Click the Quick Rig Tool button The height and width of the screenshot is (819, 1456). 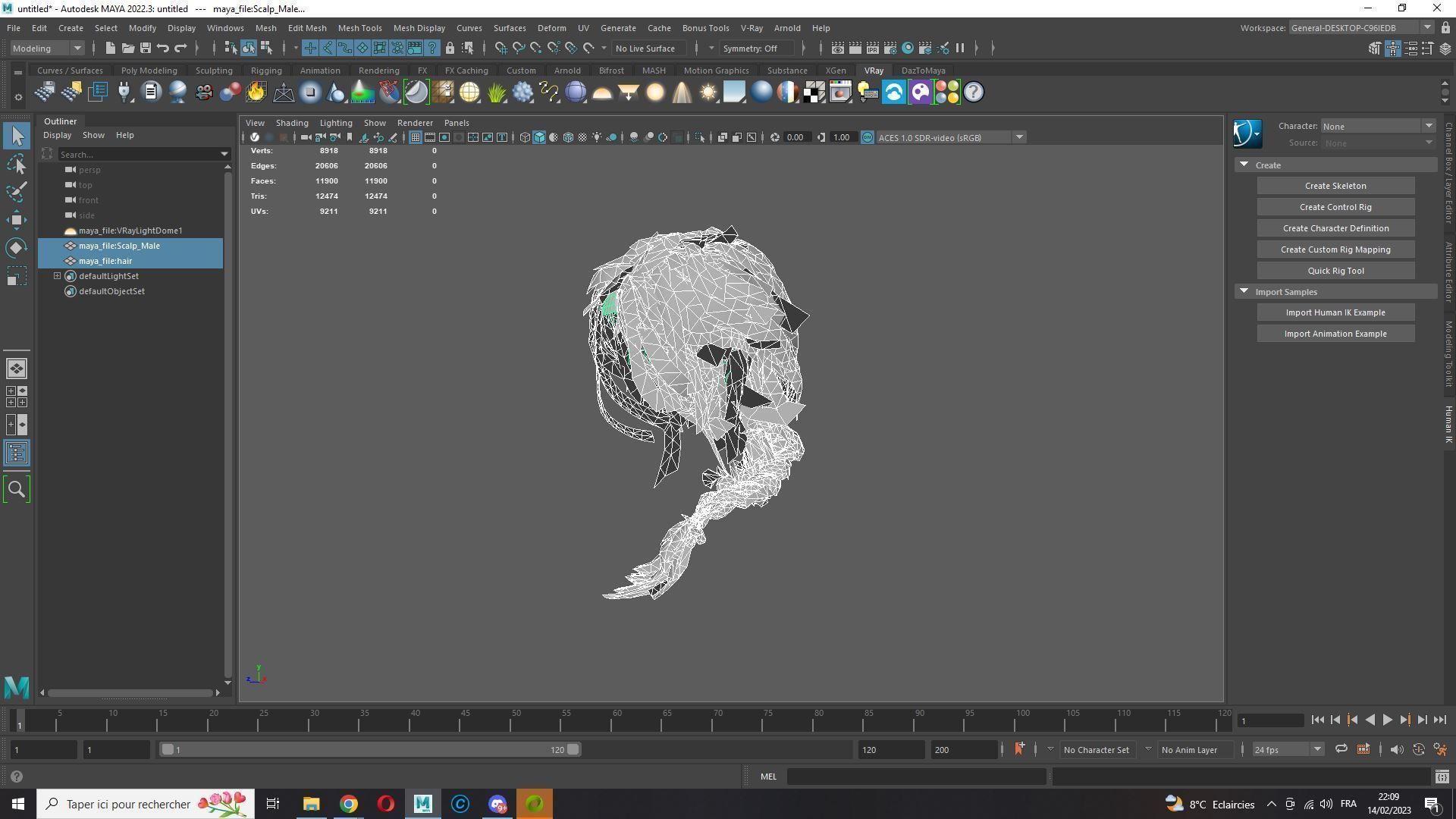coord(1335,271)
